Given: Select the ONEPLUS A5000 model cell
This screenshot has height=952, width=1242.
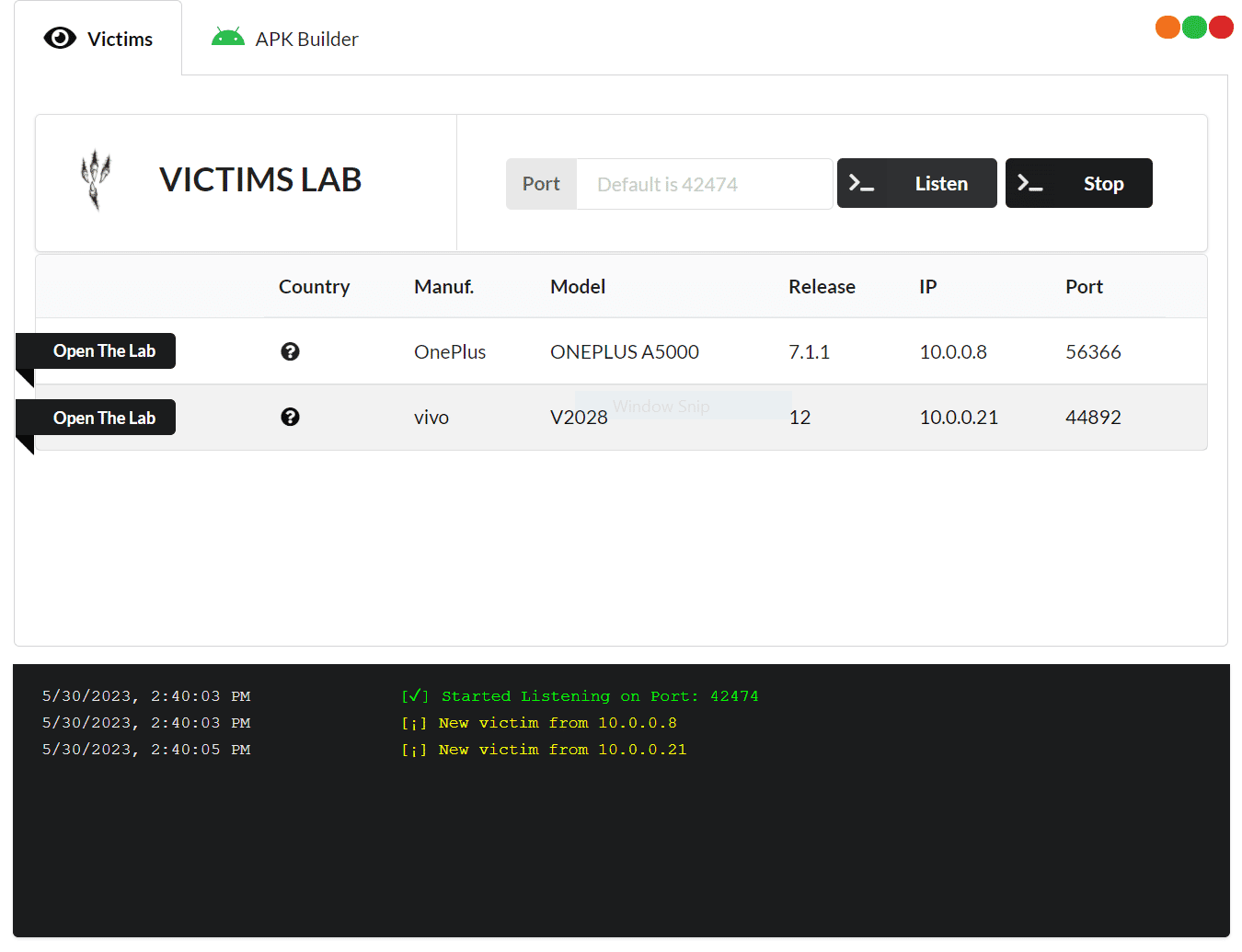Looking at the screenshot, I should pyautogui.click(x=625, y=351).
